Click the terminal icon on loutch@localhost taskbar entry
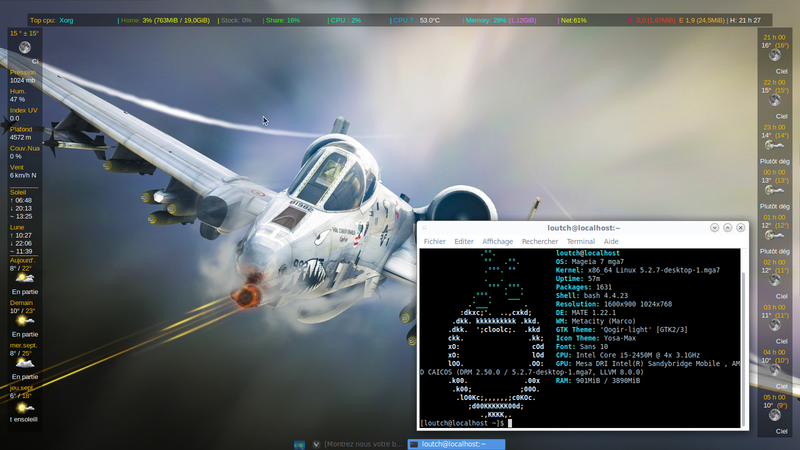This screenshot has height=450, width=800. tap(414, 444)
